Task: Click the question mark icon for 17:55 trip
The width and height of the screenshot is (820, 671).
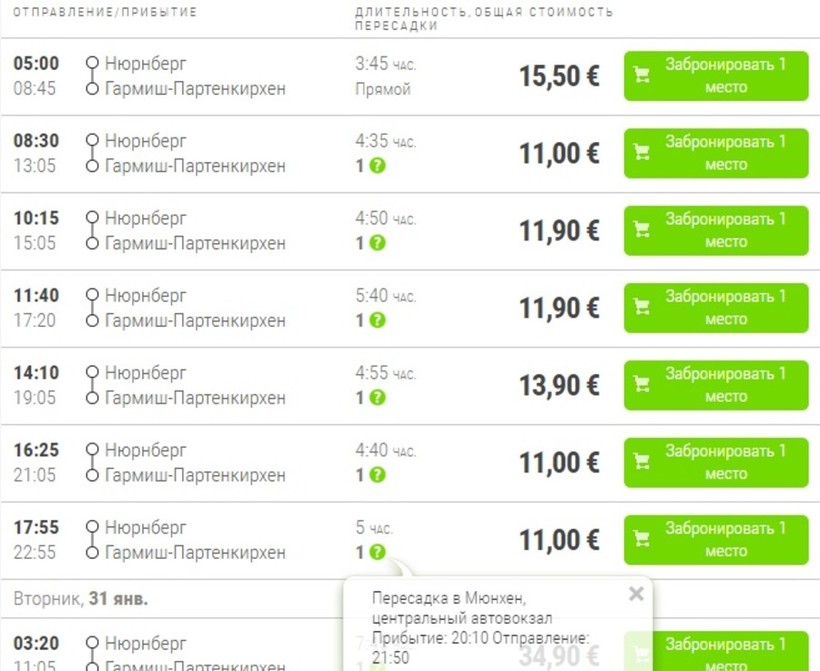Action: [377, 552]
